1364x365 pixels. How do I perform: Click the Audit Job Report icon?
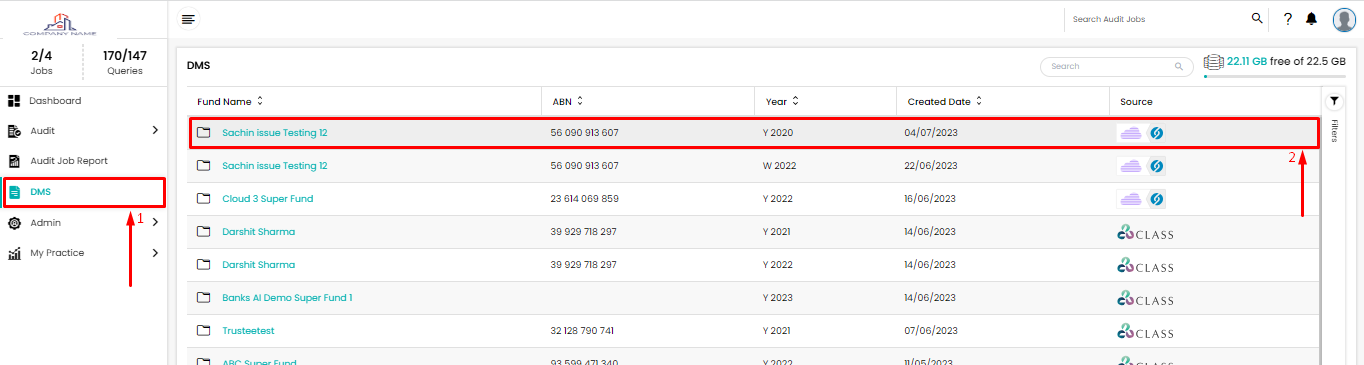click(x=14, y=161)
